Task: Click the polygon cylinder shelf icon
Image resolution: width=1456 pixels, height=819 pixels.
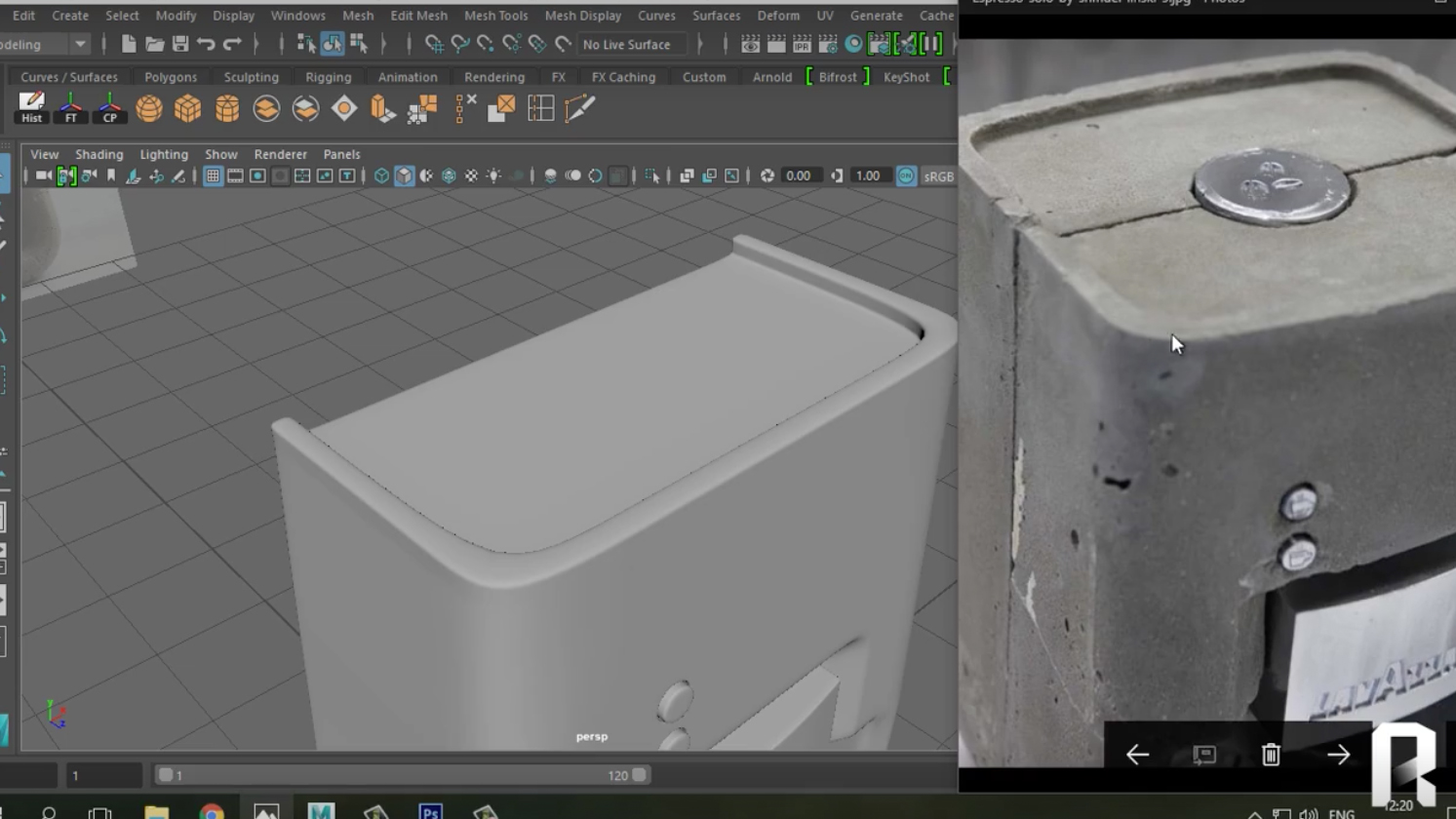Action: [x=227, y=108]
